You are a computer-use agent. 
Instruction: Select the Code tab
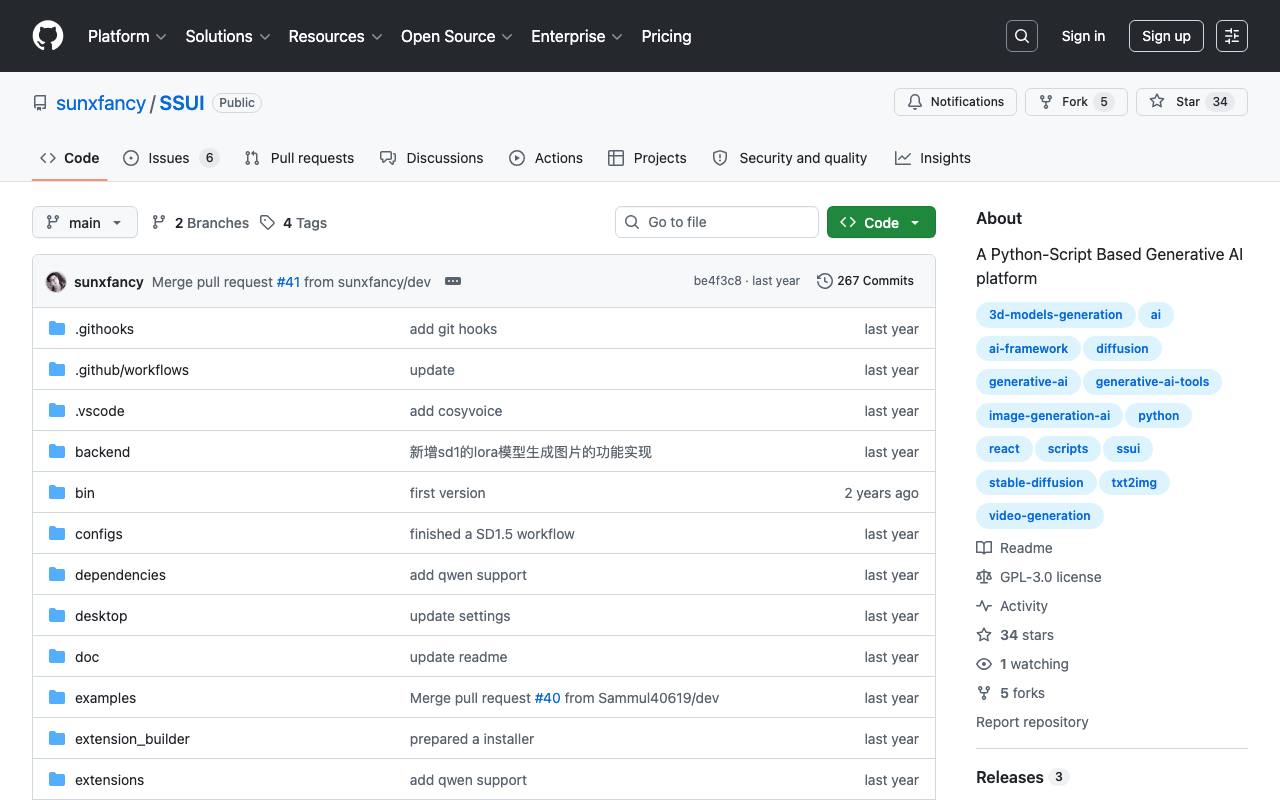70,158
